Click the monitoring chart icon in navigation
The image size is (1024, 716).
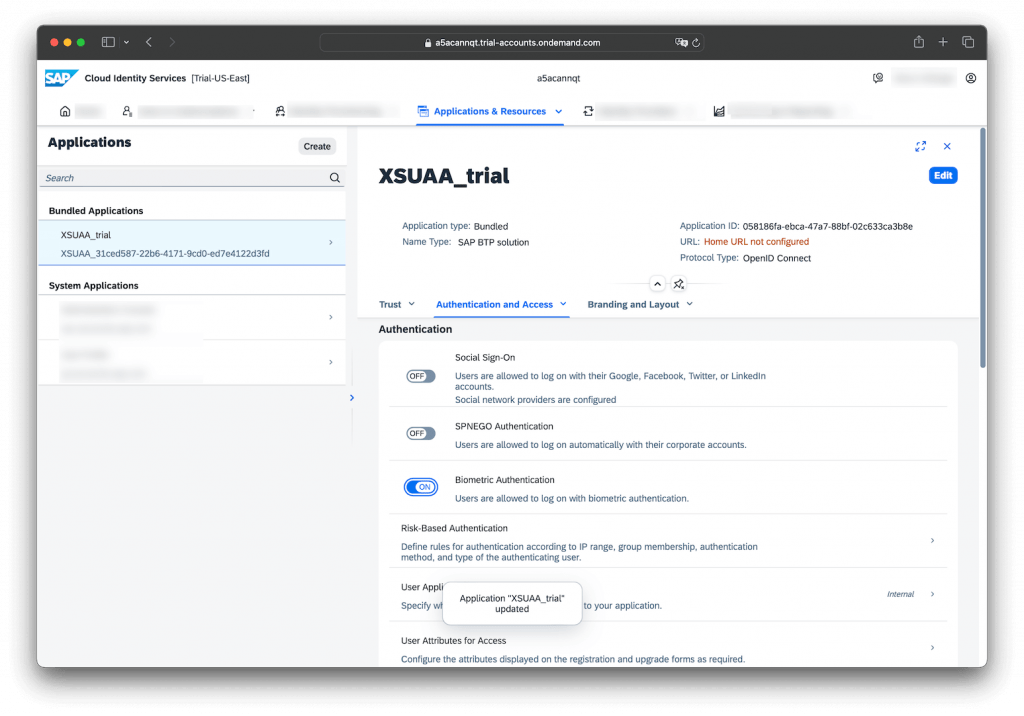click(718, 111)
